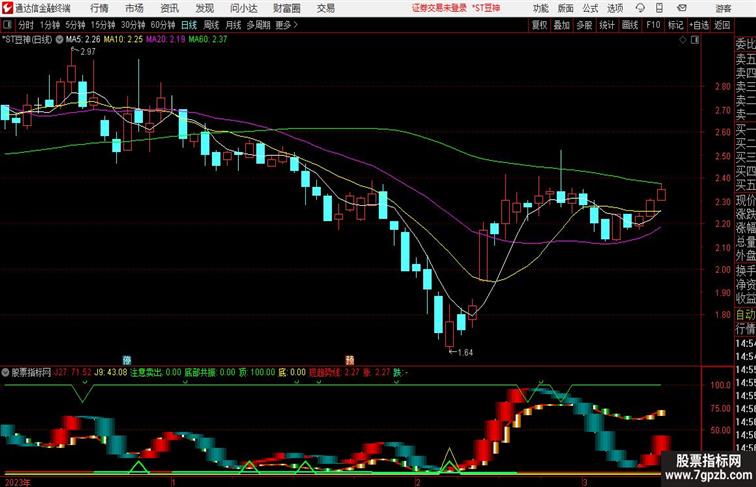This screenshot has width=756, height=487.
Task: Click the 统计 statistics button
Action: pos(607,25)
